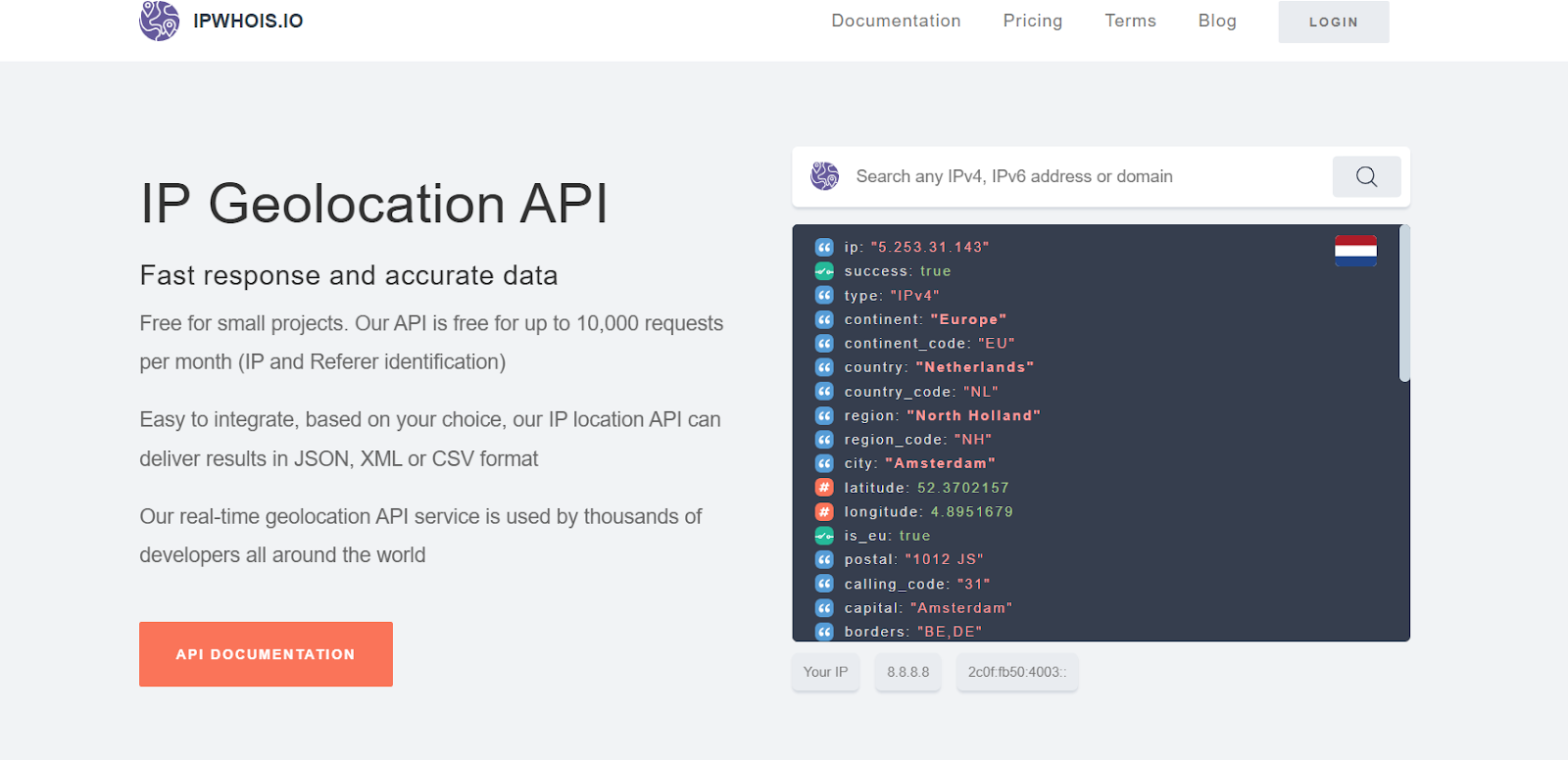Click the boolean icon beside is_eu

[x=824, y=536]
